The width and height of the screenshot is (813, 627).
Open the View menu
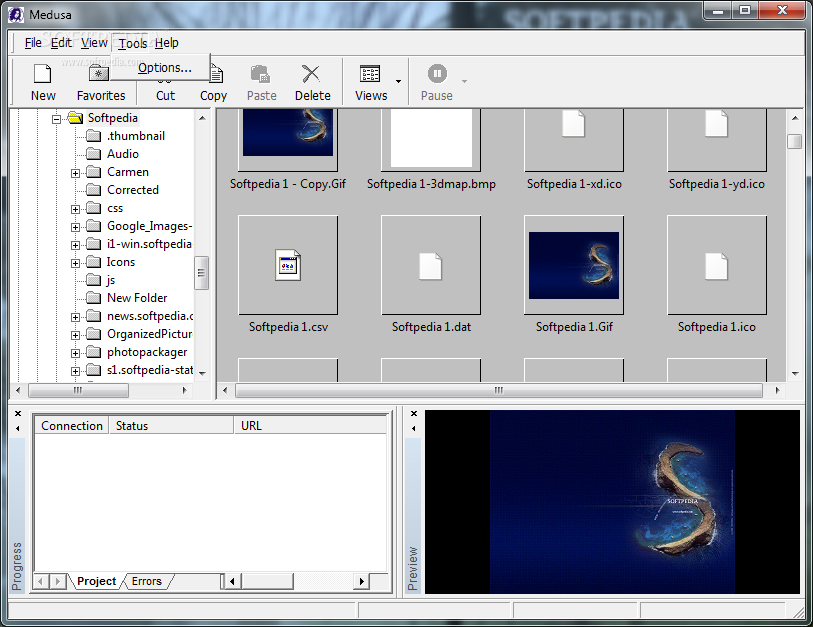[x=94, y=43]
